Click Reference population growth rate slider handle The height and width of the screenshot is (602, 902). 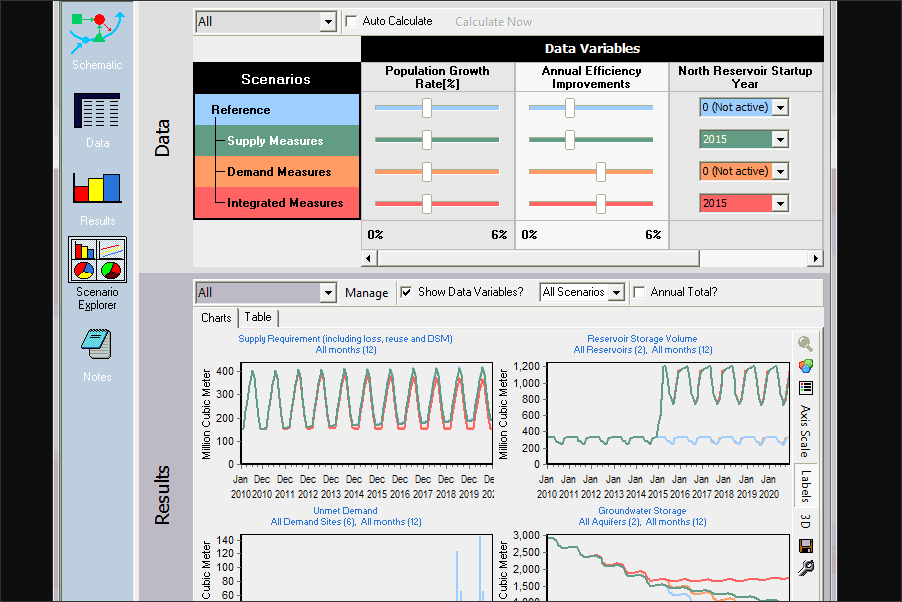(427, 108)
